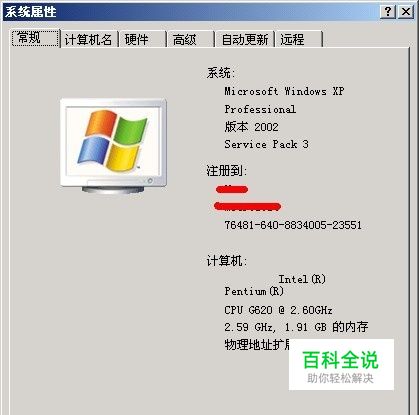Click the question mark help button
The height and width of the screenshot is (415, 419).
tap(388, 12)
